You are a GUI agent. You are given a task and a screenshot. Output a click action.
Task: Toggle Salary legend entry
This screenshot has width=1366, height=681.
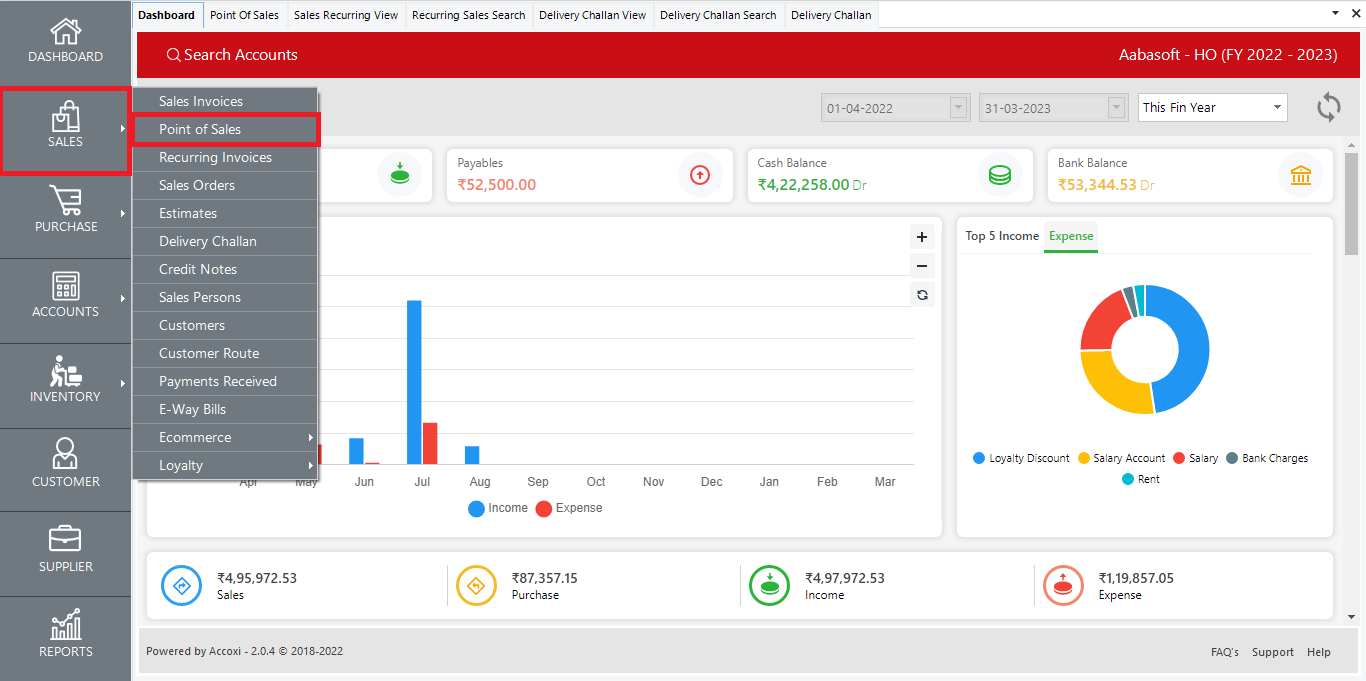pos(1196,458)
